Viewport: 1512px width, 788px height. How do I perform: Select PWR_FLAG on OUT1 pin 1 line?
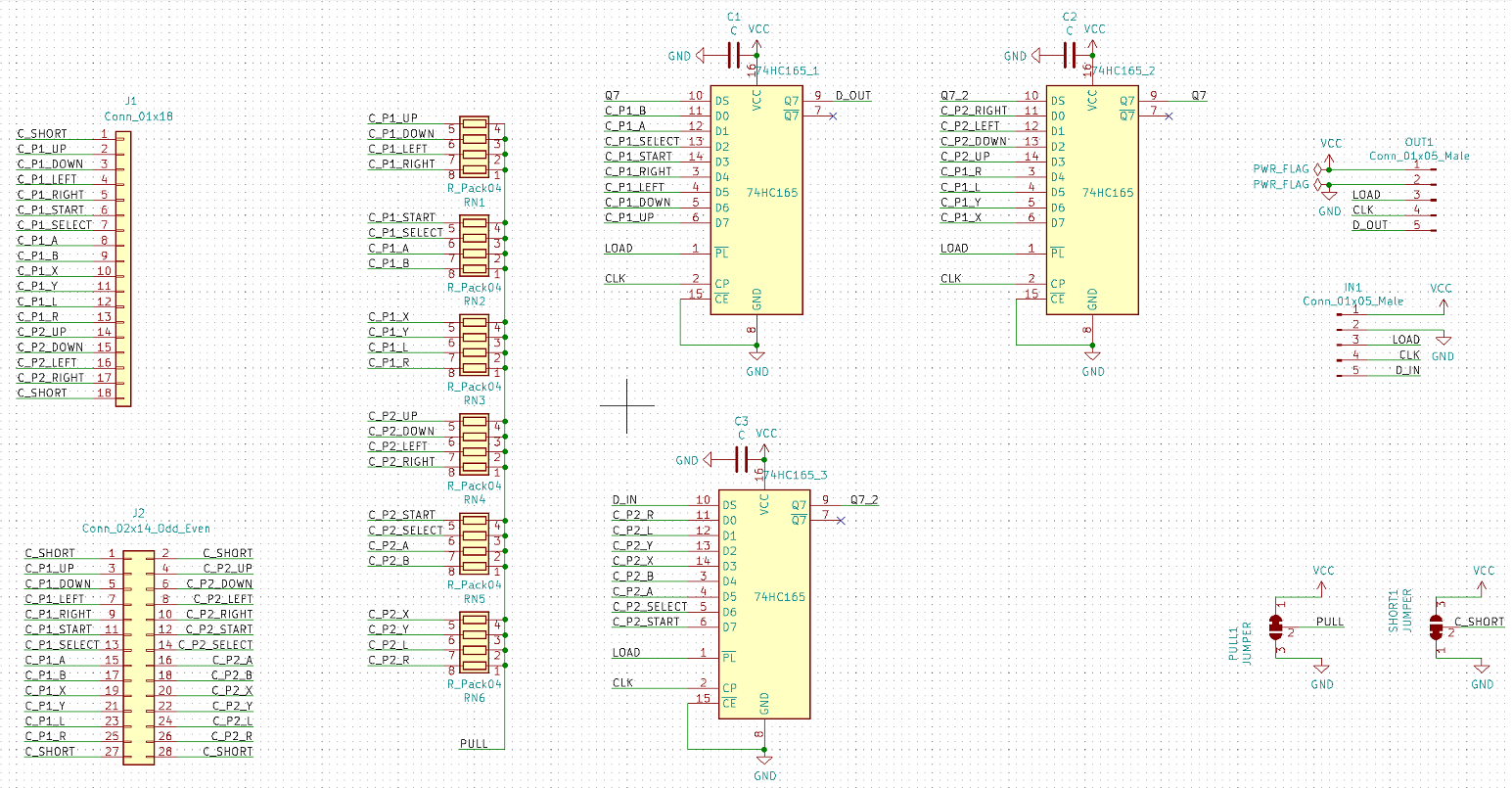click(1287, 168)
